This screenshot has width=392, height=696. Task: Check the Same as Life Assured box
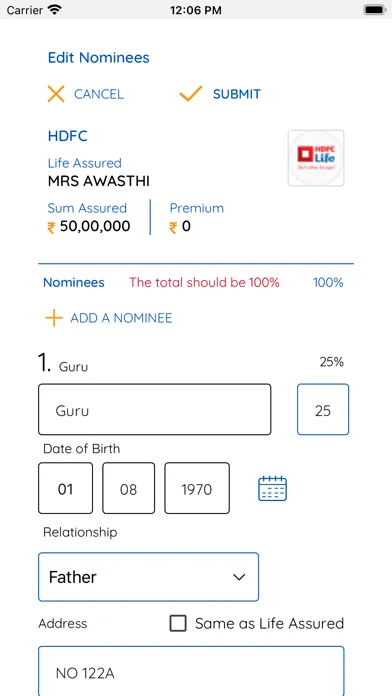coord(178,623)
